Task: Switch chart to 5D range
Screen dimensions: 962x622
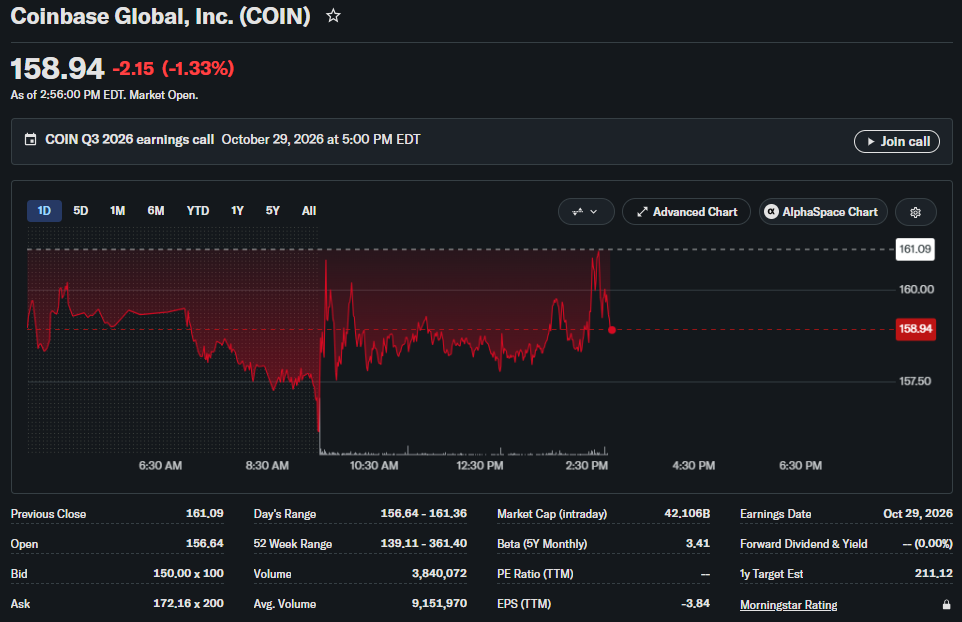Action: coord(80,211)
